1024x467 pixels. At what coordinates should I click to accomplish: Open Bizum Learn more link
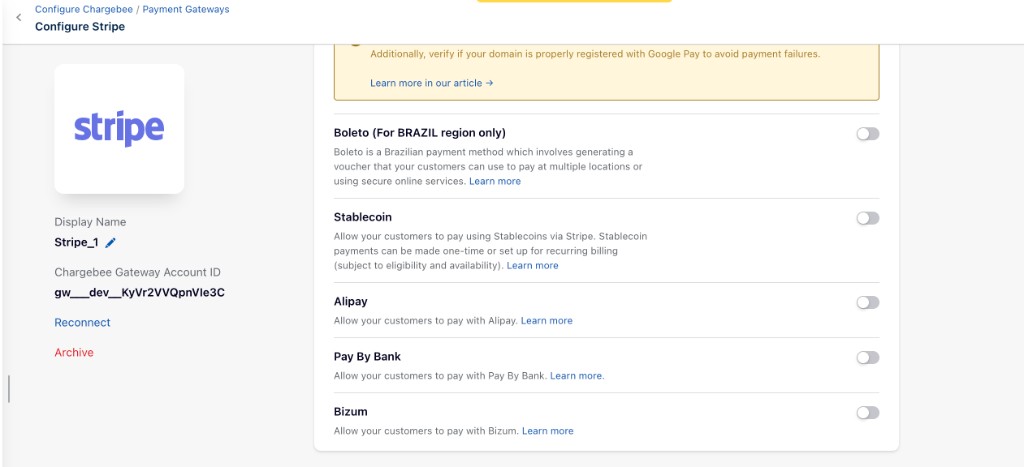548,431
